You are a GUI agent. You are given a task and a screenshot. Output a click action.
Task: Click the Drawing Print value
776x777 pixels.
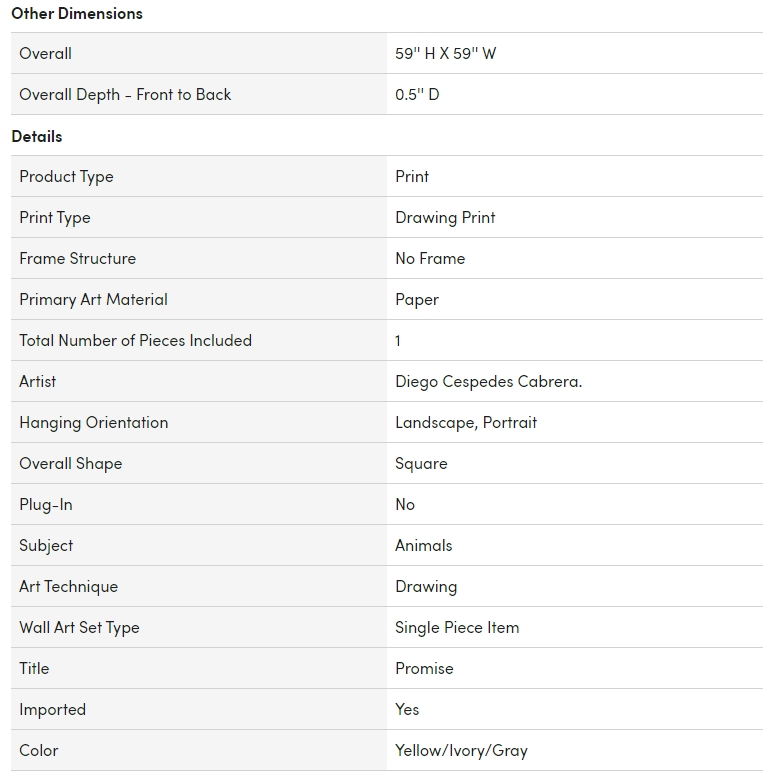(x=445, y=218)
